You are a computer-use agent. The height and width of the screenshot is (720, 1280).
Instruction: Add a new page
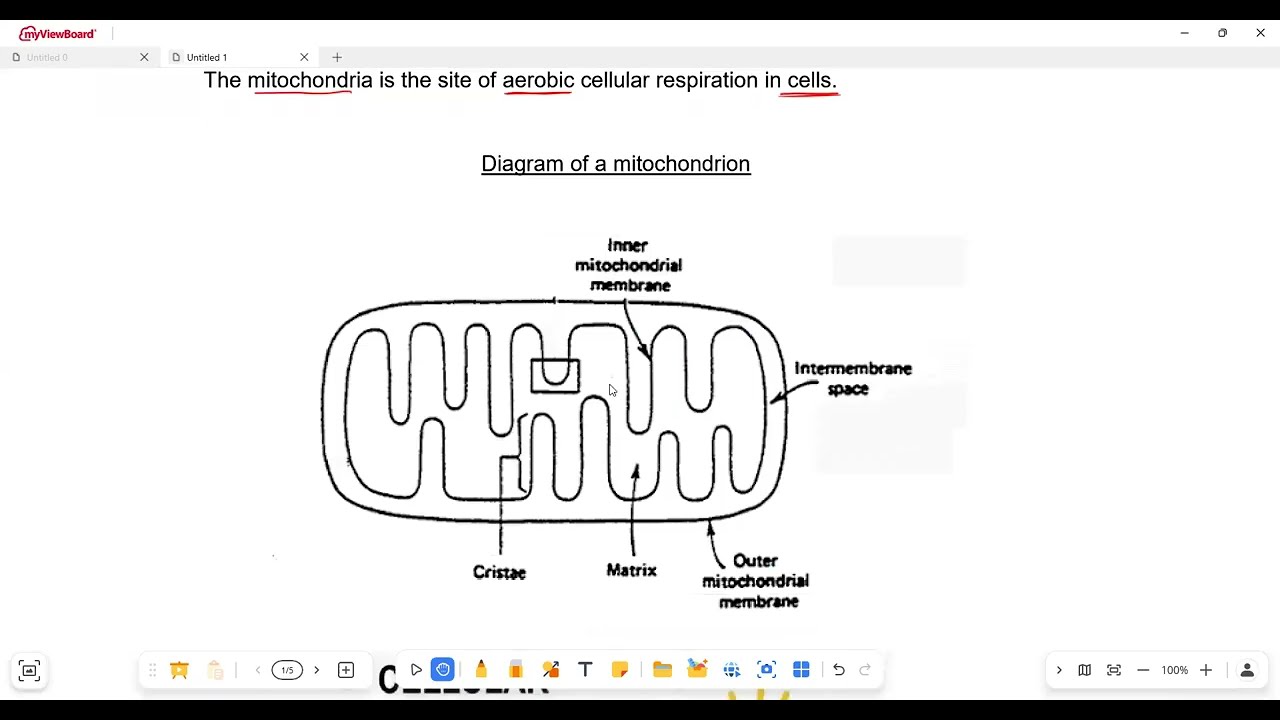pos(346,670)
